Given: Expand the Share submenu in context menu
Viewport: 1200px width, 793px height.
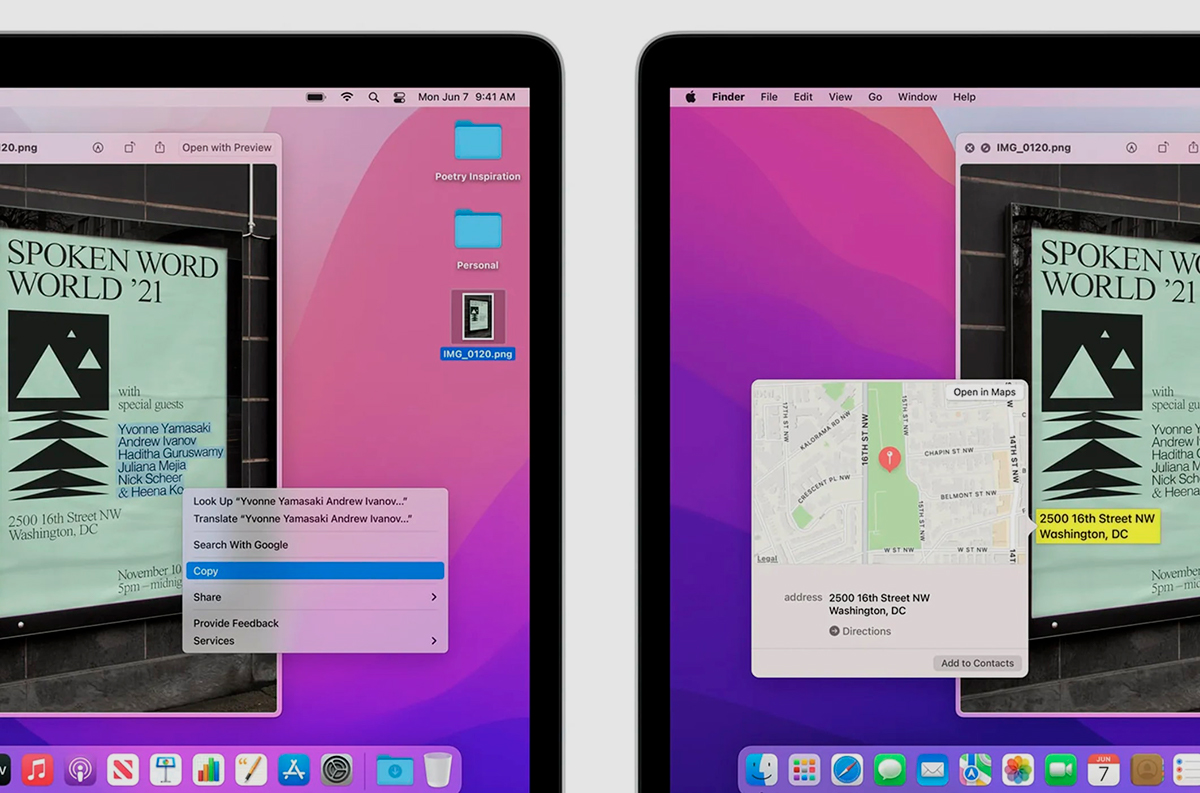Looking at the screenshot, I should 315,597.
